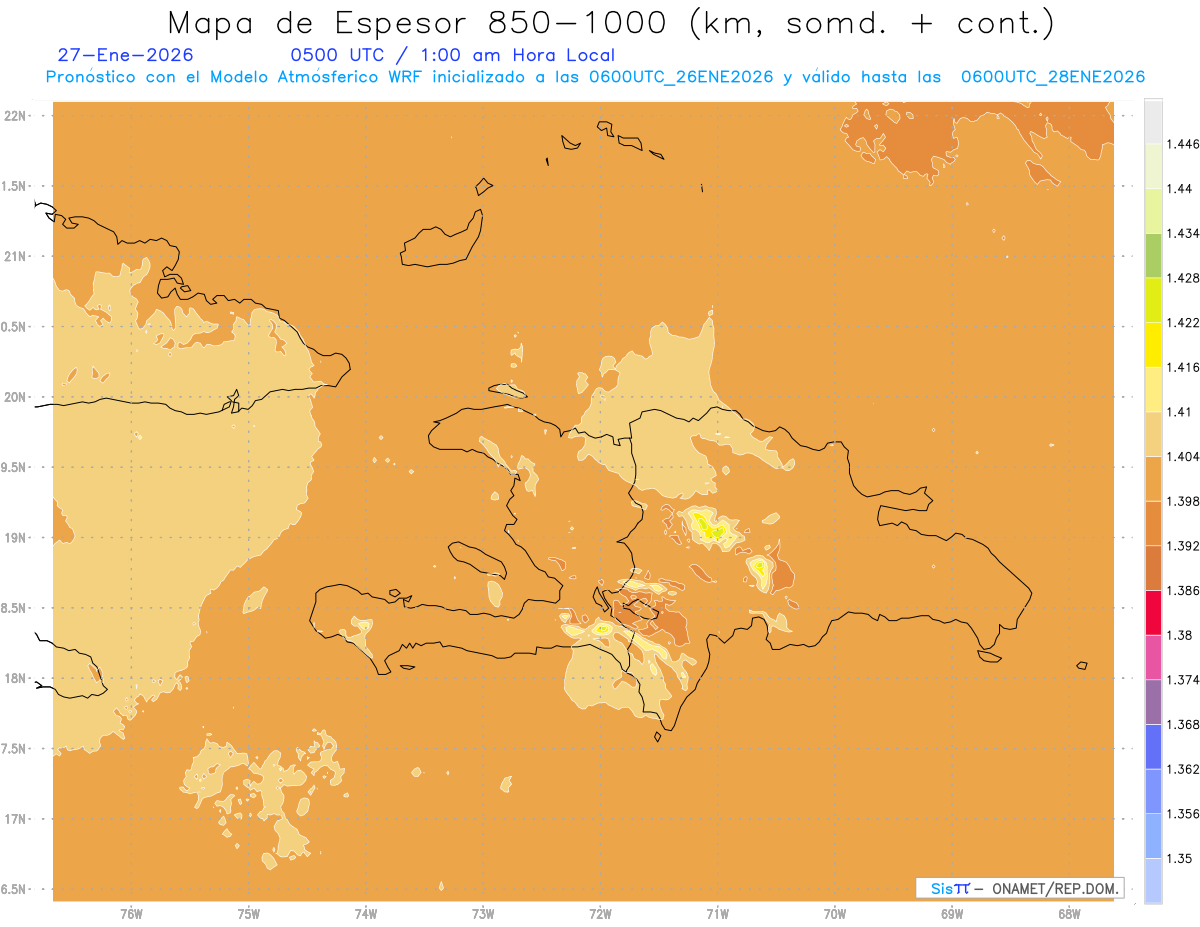Click the legend value '1.356'
This screenshot has height=927, width=1200.
(x=1183, y=814)
